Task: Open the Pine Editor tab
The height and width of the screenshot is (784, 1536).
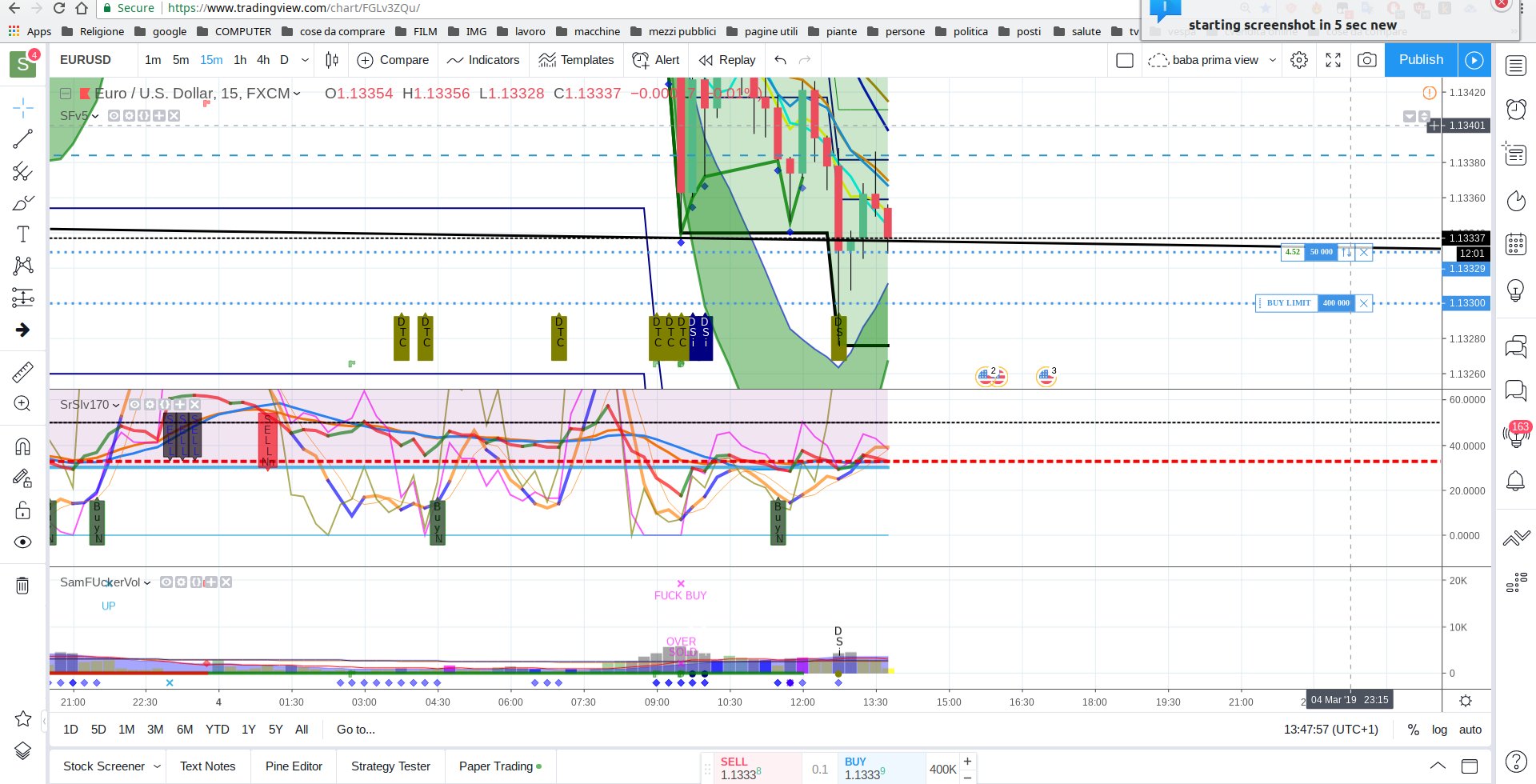Action: click(x=294, y=766)
